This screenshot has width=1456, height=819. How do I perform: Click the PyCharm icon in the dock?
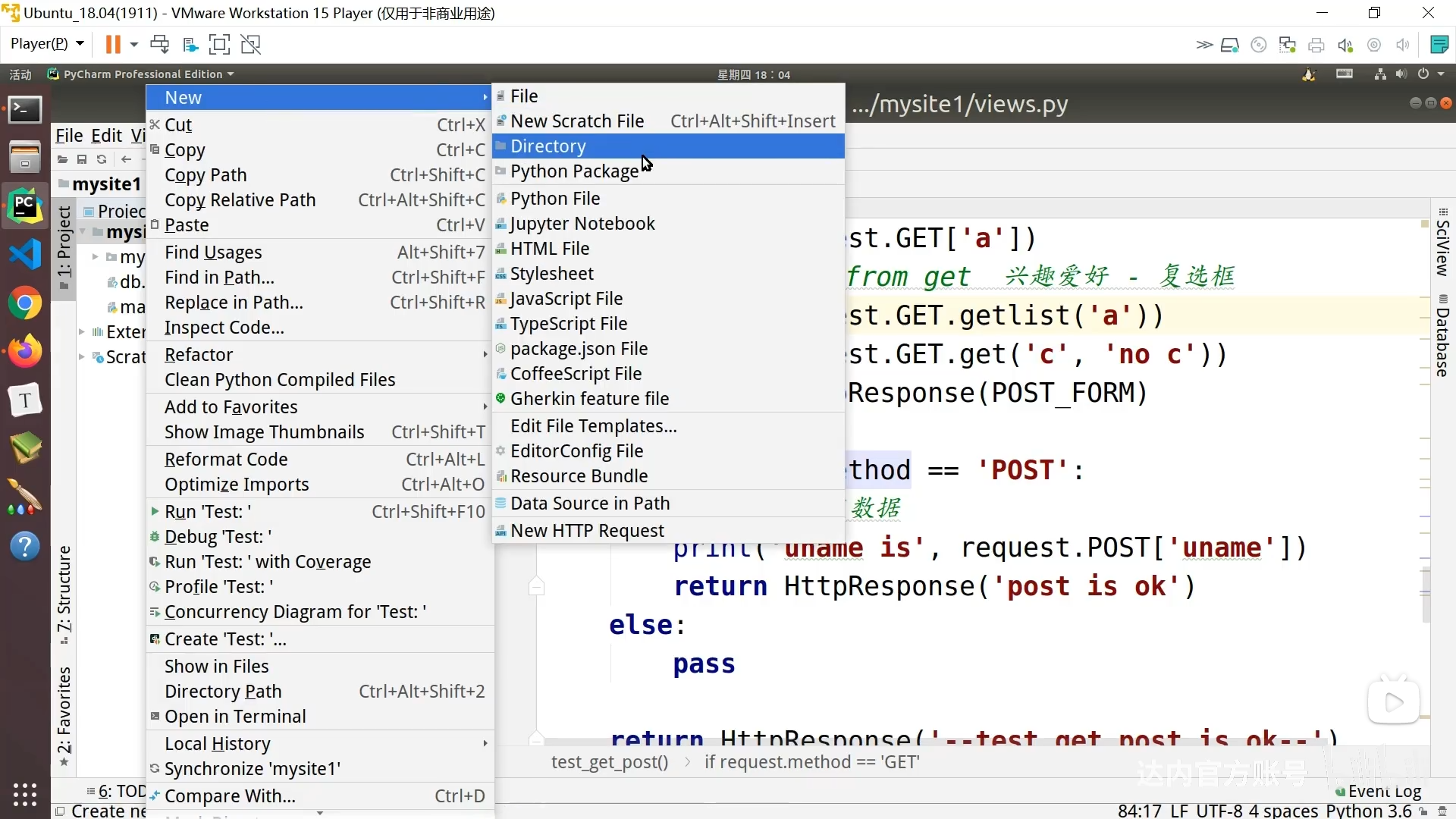pyautogui.click(x=25, y=206)
